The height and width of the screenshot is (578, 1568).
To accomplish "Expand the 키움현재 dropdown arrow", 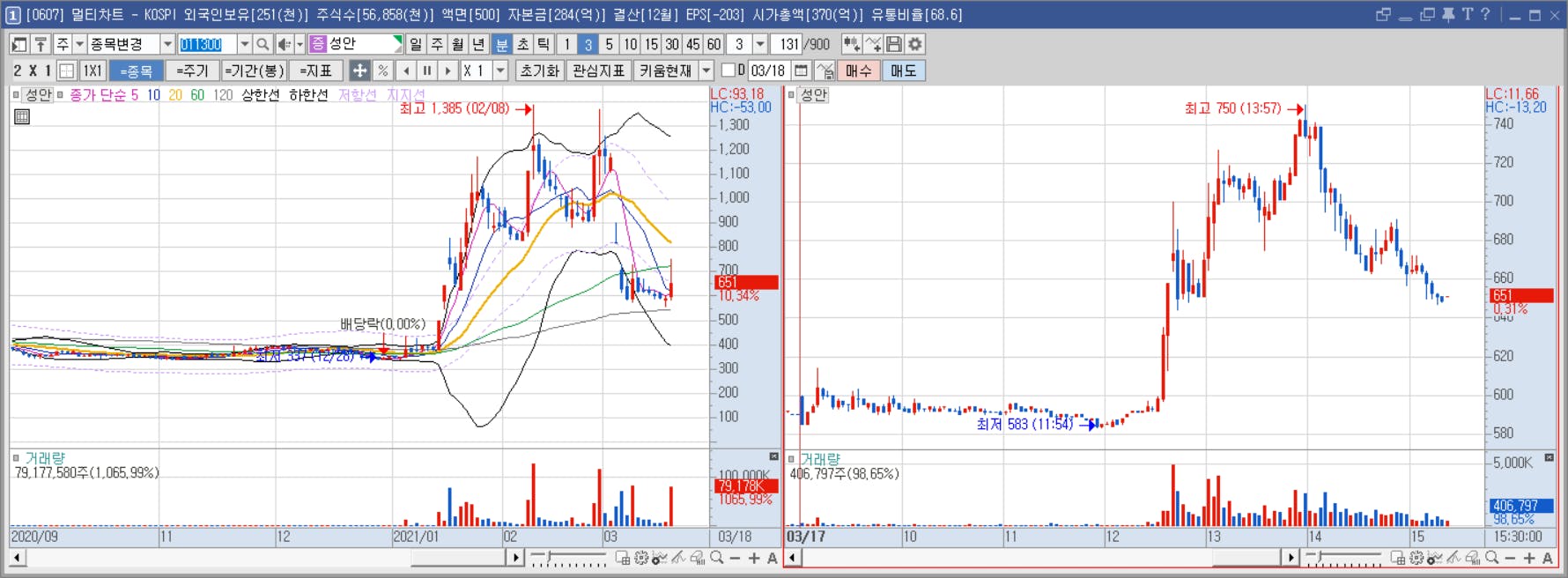I will (x=706, y=70).
